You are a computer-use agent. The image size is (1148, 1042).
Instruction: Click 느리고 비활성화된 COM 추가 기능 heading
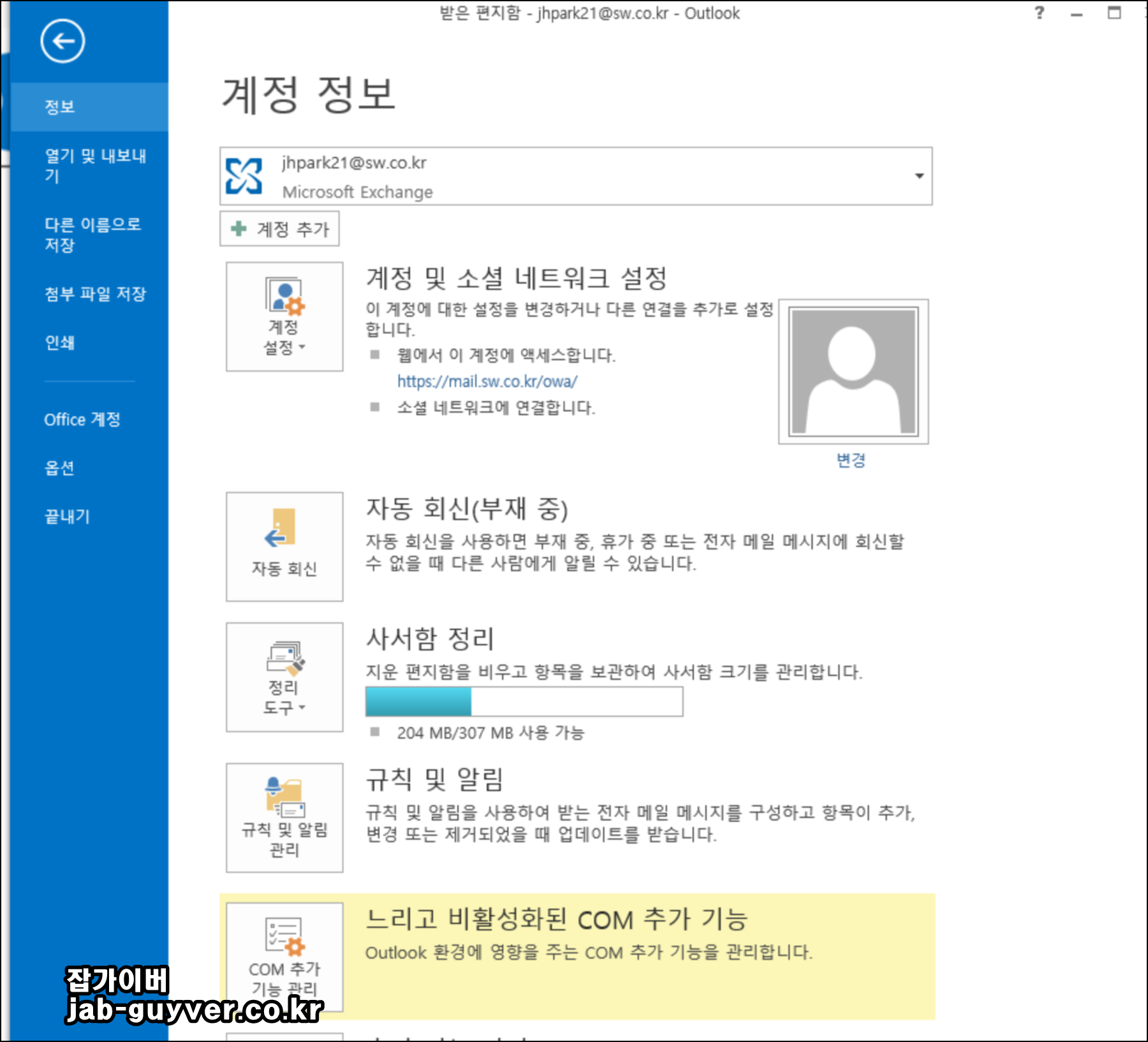point(557,919)
